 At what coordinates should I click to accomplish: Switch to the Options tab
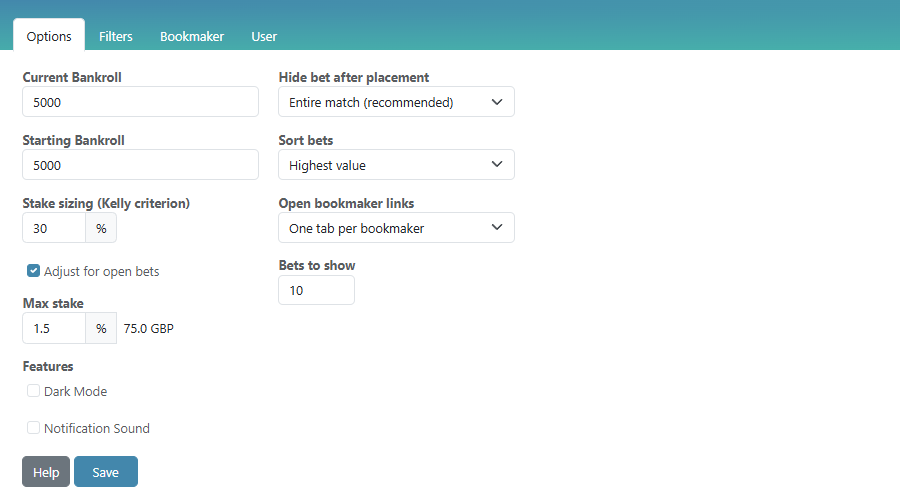[49, 36]
